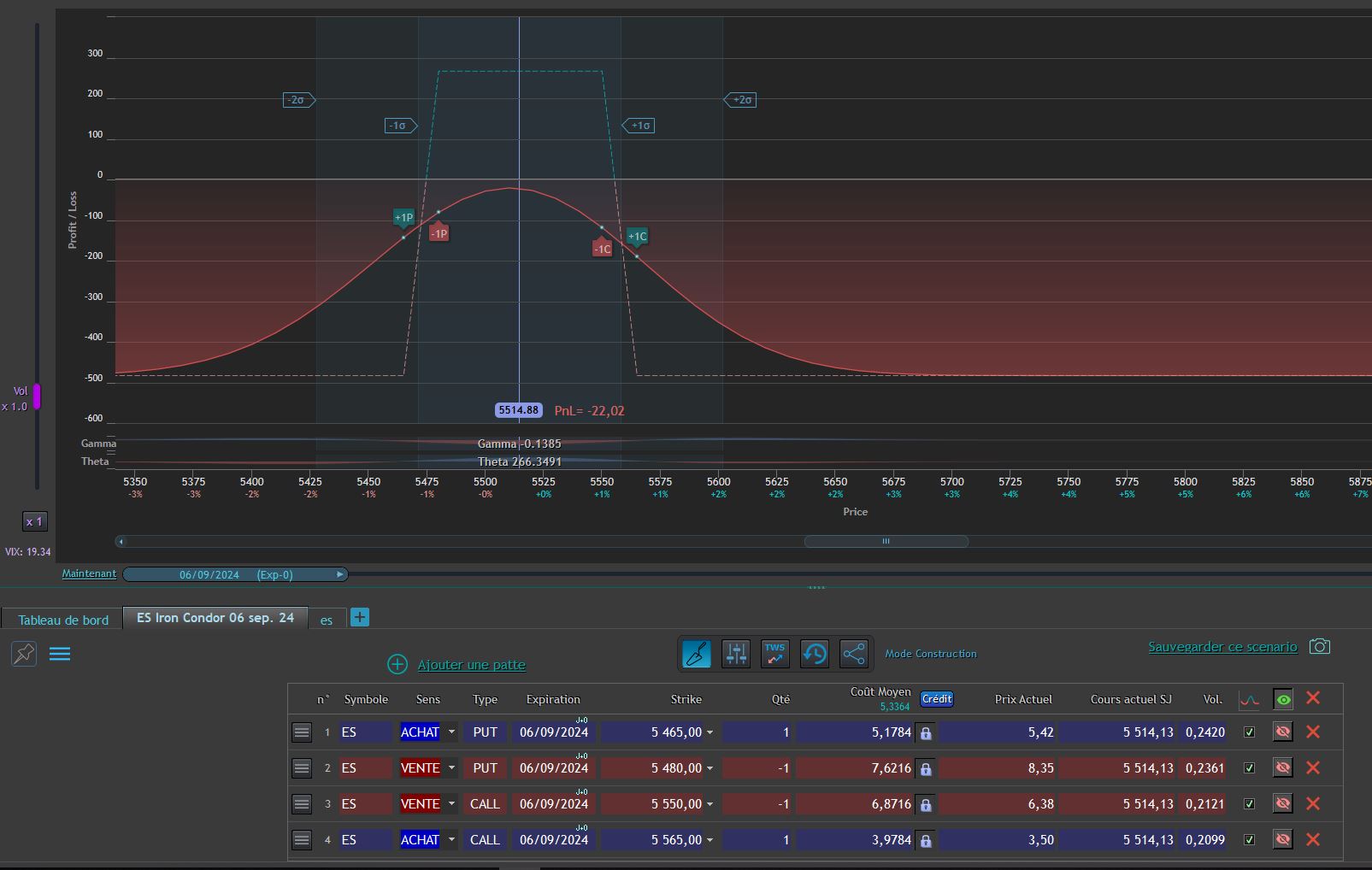This screenshot has height=870, width=1372.
Task: Click the camera screenshot icon
Action: [x=1319, y=647]
